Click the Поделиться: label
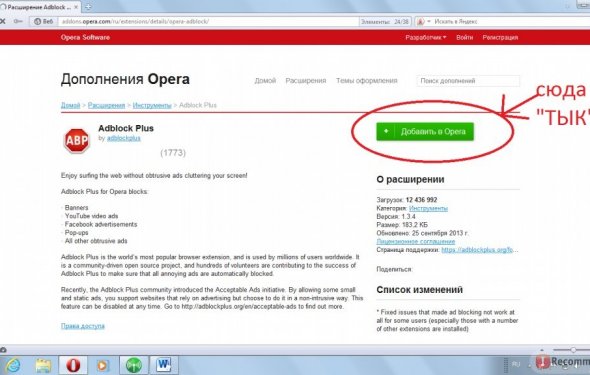The height and width of the screenshot is (375, 590). click(x=394, y=269)
